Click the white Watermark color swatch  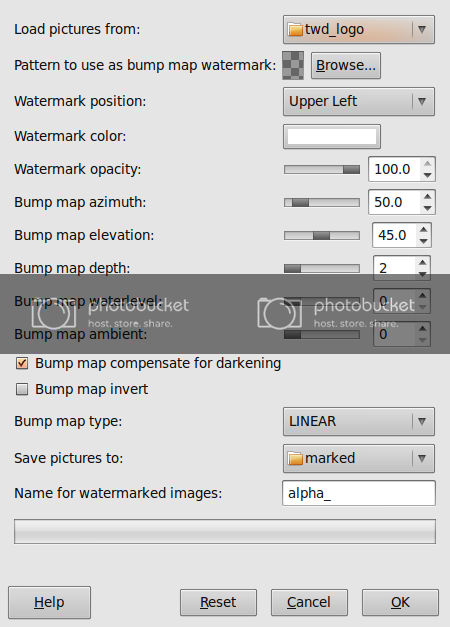coord(332,136)
